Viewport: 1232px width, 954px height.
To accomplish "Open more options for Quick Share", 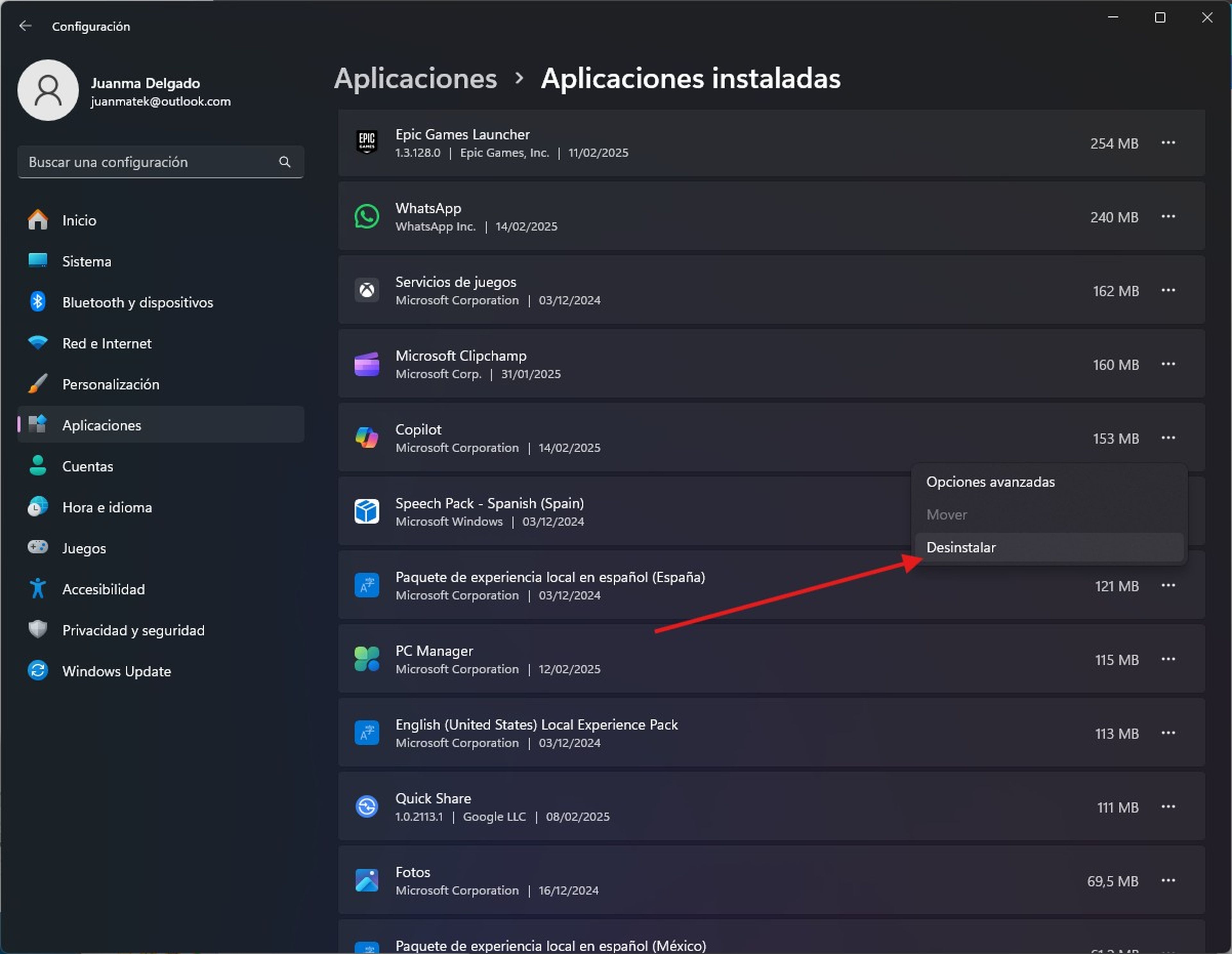I will pyautogui.click(x=1168, y=807).
